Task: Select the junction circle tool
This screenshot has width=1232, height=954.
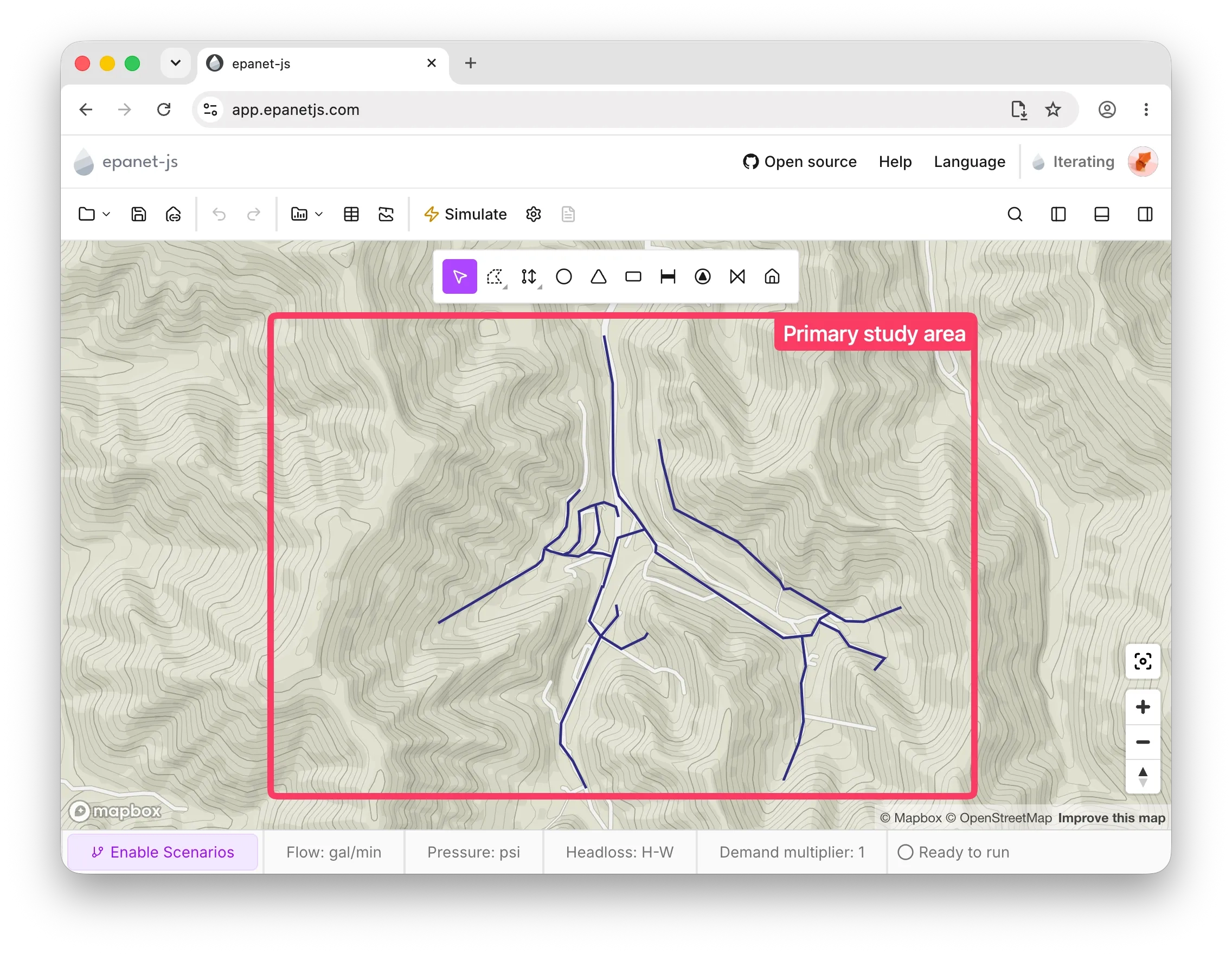Action: [x=563, y=276]
